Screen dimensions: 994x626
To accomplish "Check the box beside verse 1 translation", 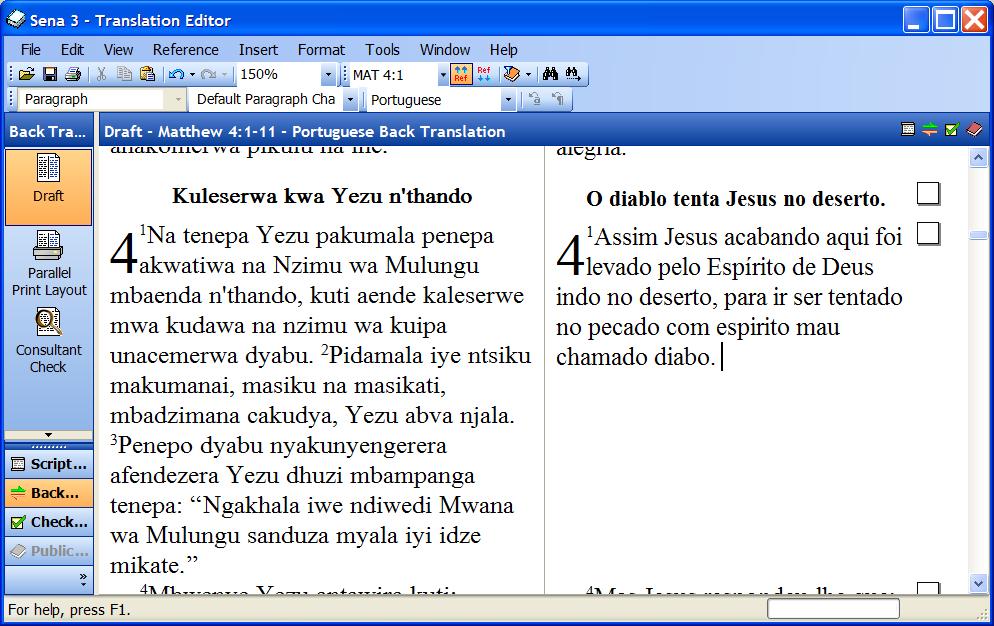I will 928,233.
